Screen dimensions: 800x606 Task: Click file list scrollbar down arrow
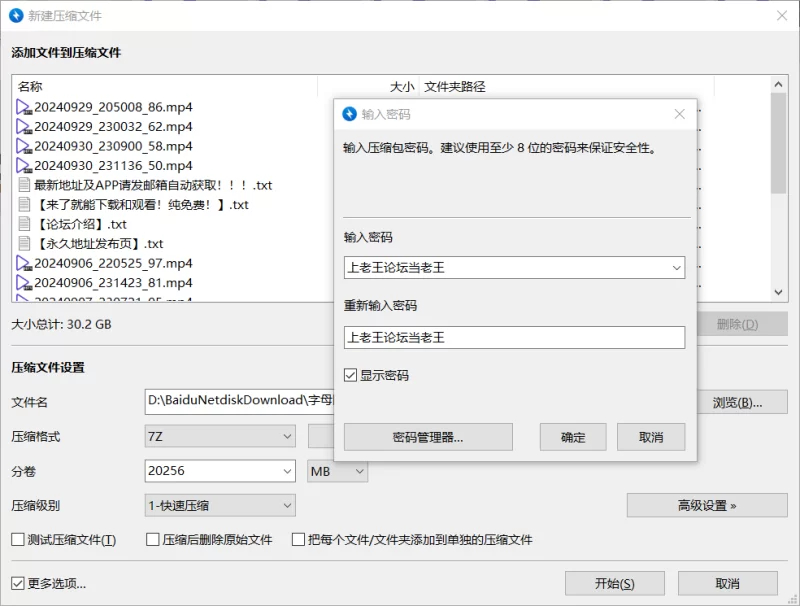778,292
